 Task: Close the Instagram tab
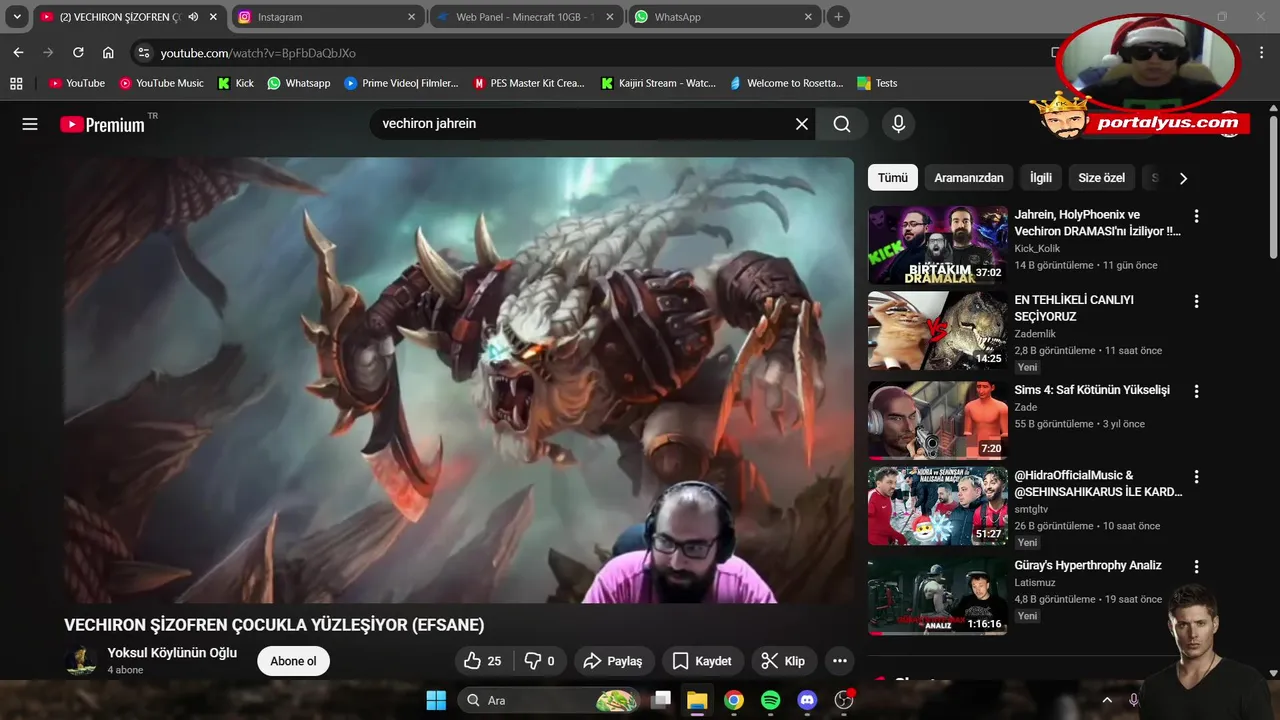click(x=412, y=17)
